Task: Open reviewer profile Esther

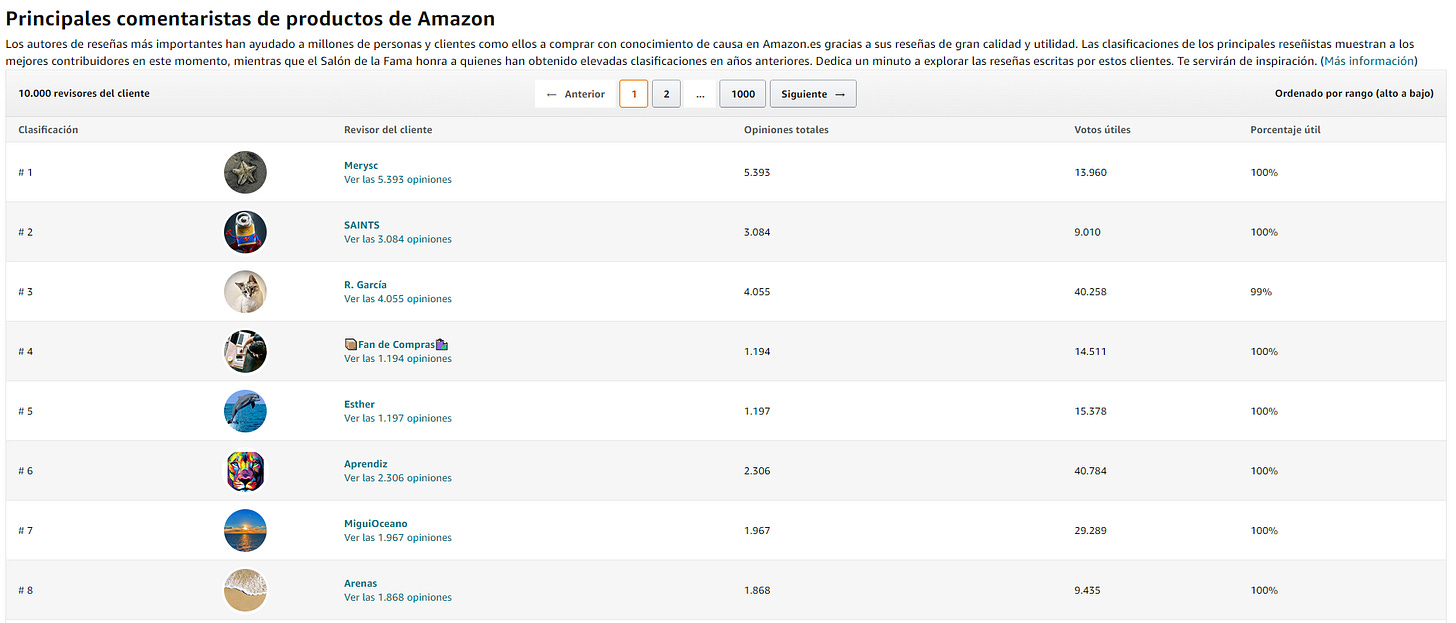Action: pos(359,404)
